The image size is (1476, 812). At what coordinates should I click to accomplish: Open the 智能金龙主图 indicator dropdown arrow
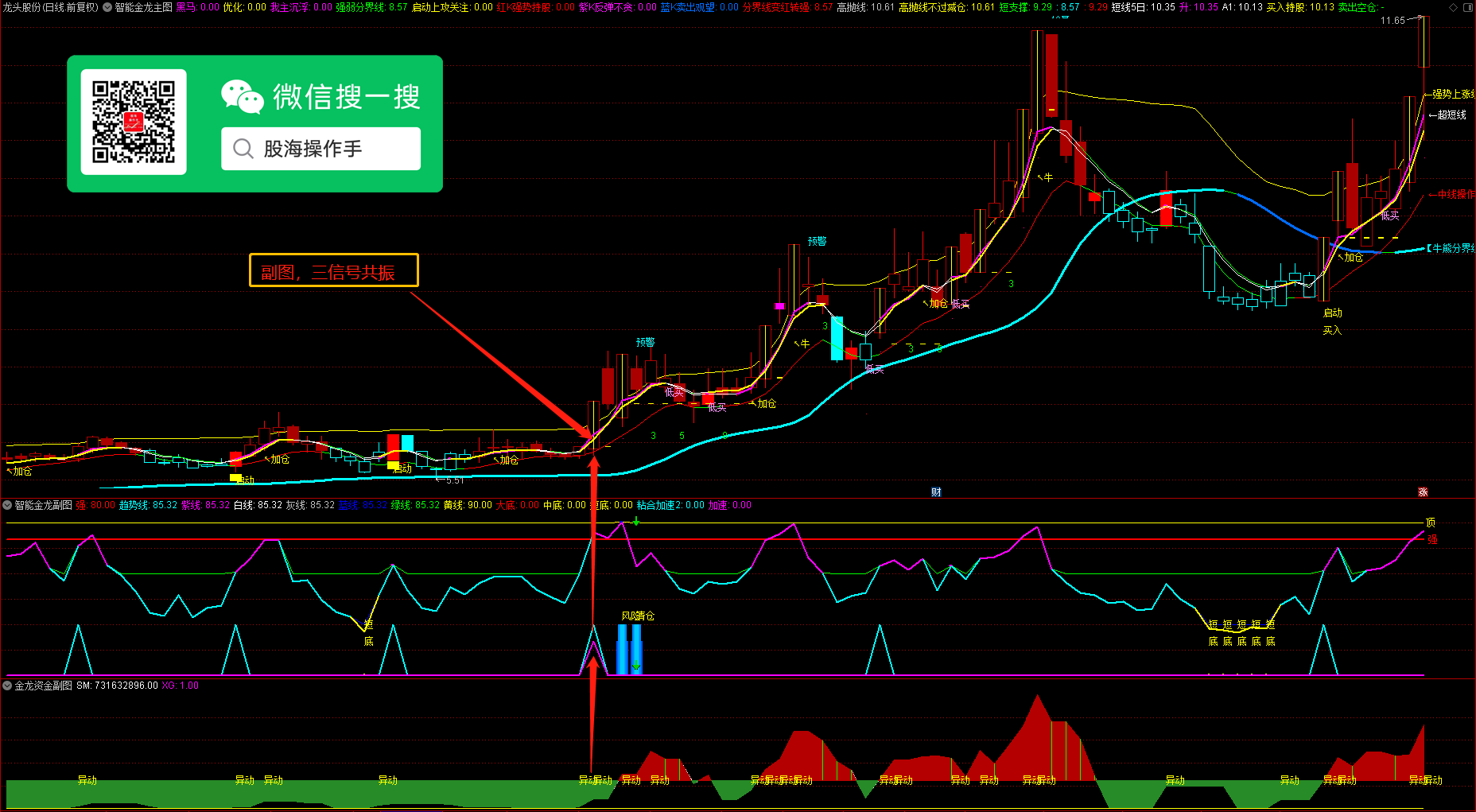click(x=107, y=7)
